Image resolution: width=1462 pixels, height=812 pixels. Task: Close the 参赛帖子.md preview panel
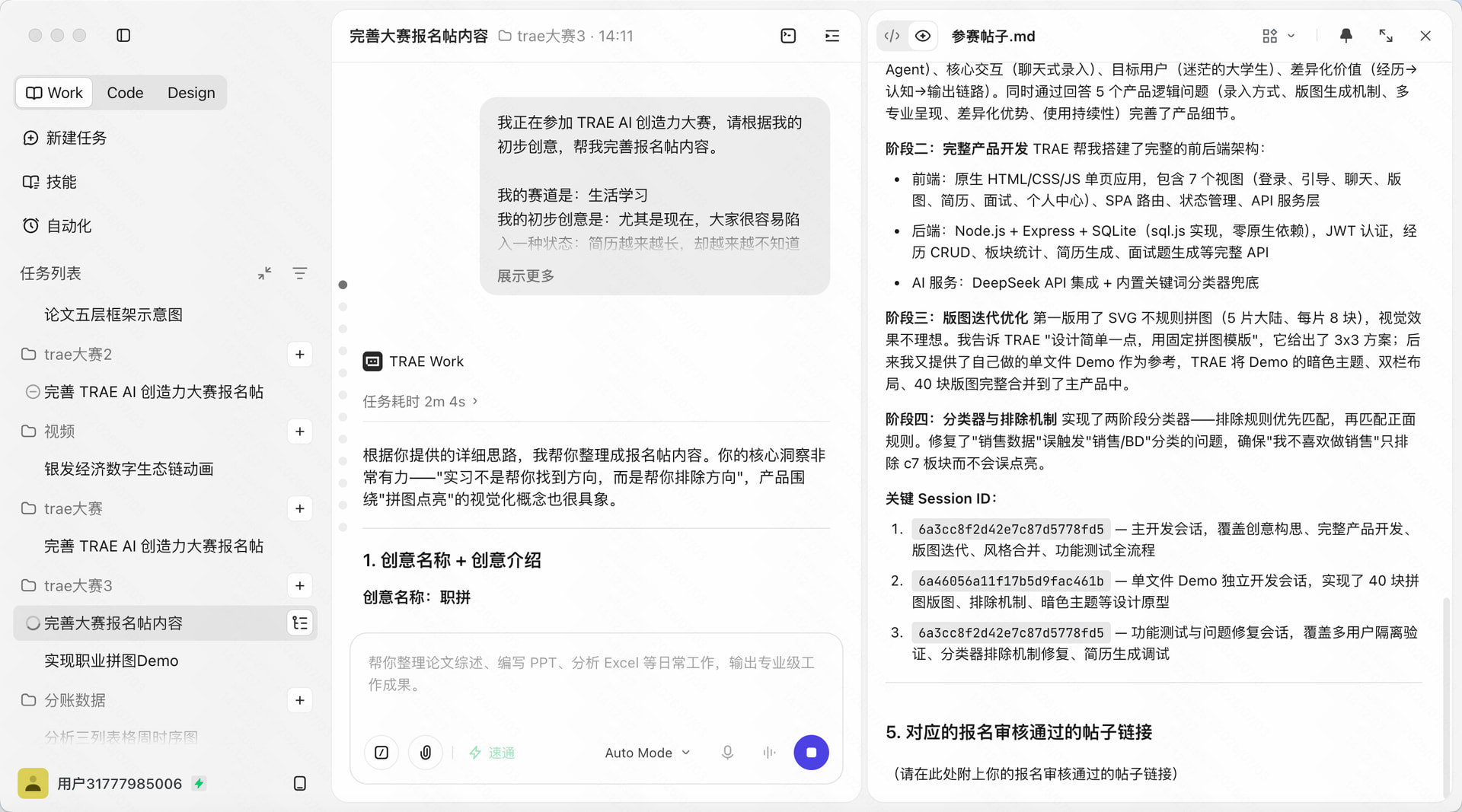(1425, 36)
